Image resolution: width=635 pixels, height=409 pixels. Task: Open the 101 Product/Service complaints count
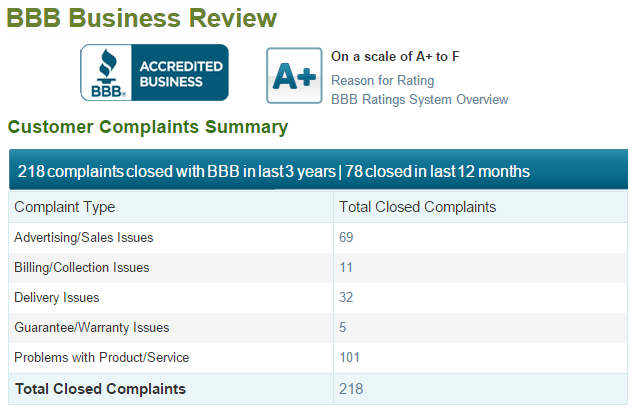tap(349, 357)
